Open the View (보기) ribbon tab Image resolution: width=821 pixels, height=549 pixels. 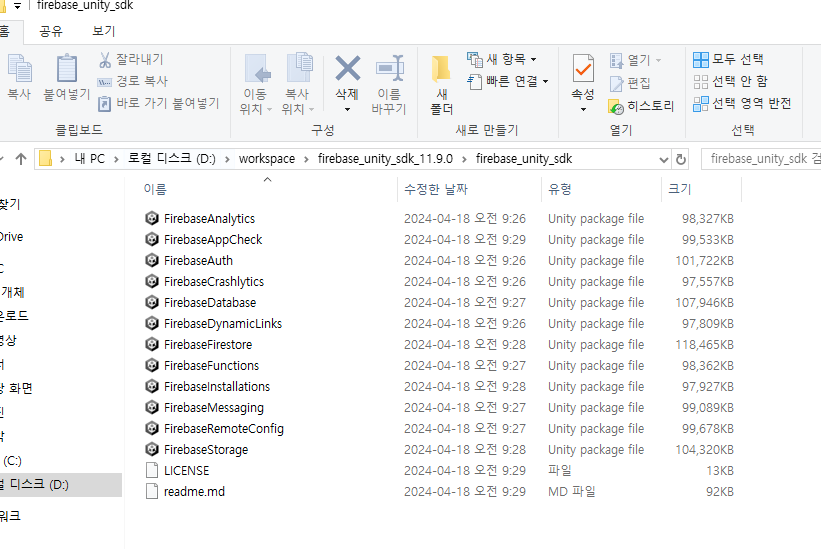[x=103, y=31]
